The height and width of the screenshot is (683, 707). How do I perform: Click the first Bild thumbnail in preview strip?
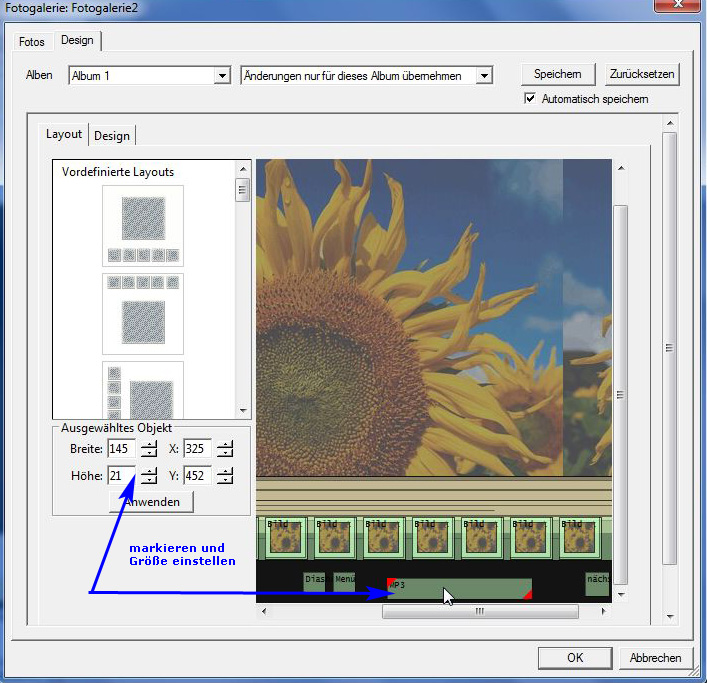(284, 537)
